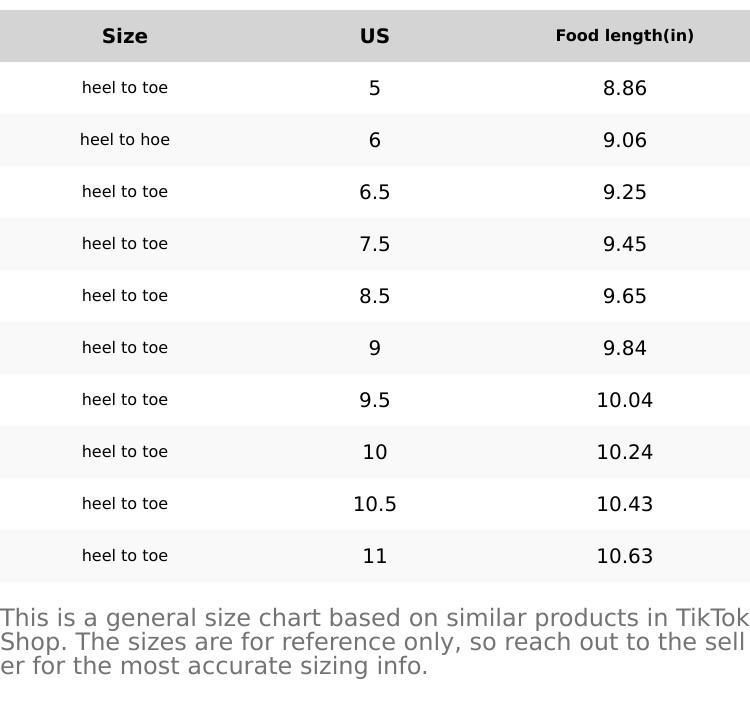Image resolution: width=750 pixels, height=702 pixels.
Task: Click the 9.06 length value
Action: click(x=624, y=140)
